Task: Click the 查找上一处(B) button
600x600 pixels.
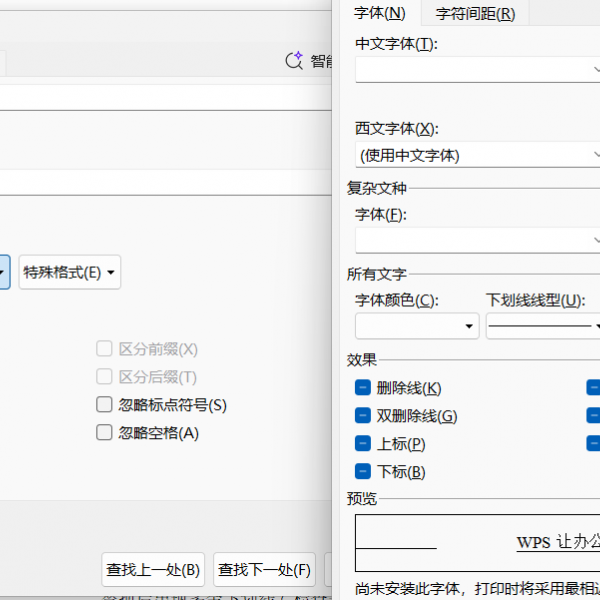Action: [154, 570]
